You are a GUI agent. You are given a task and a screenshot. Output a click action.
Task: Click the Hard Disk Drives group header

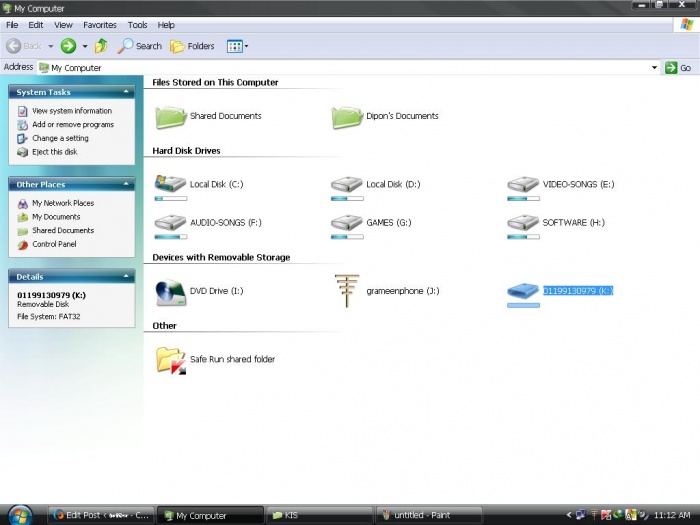pos(186,150)
